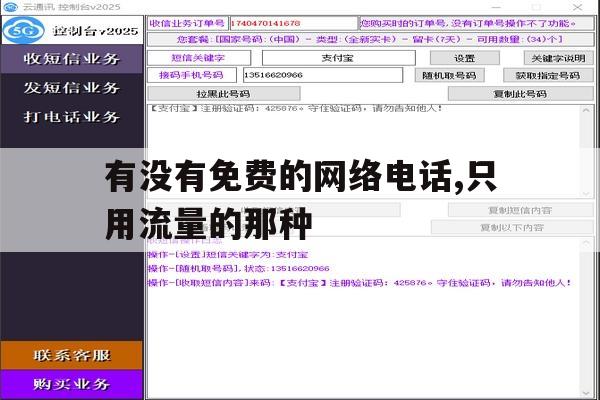
Task: Click 复制短信内容 button
Action: click(x=520, y=210)
